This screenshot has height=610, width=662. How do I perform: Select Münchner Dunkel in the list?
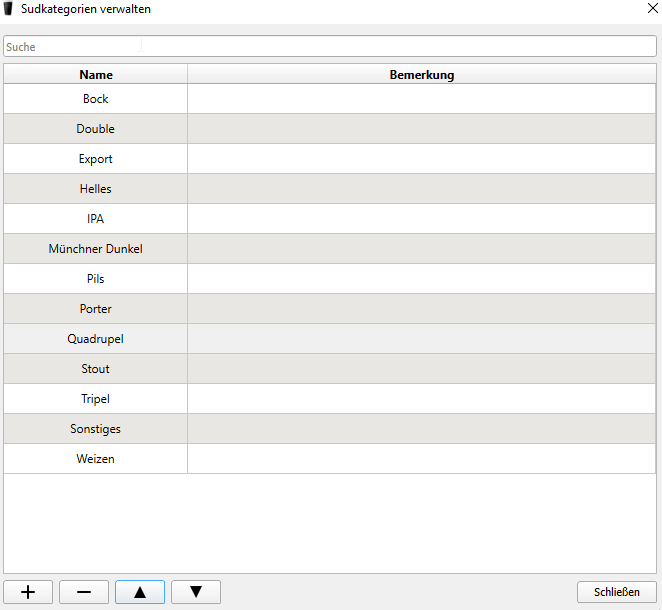96,249
